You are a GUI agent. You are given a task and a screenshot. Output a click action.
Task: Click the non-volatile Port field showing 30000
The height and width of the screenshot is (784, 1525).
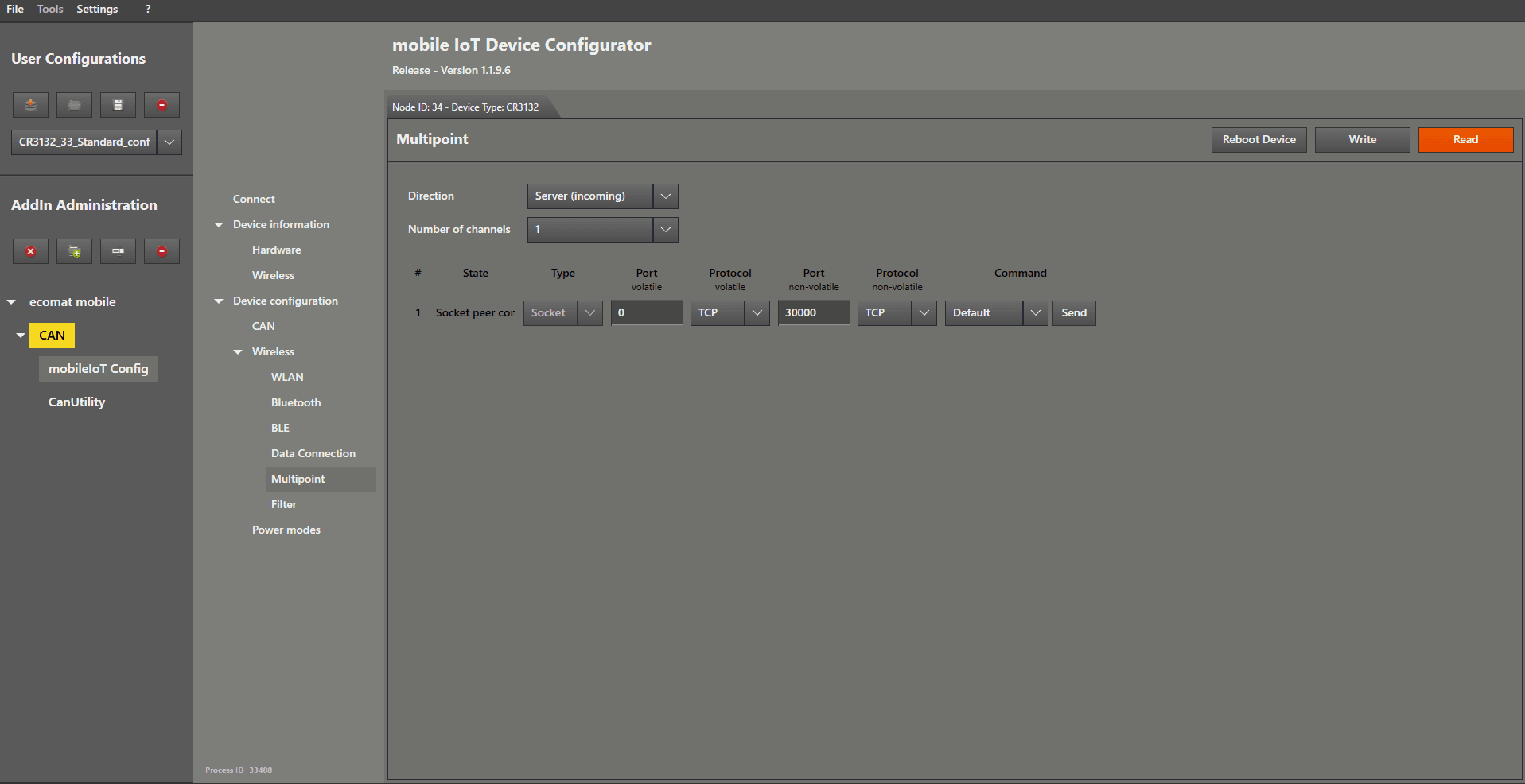click(813, 313)
